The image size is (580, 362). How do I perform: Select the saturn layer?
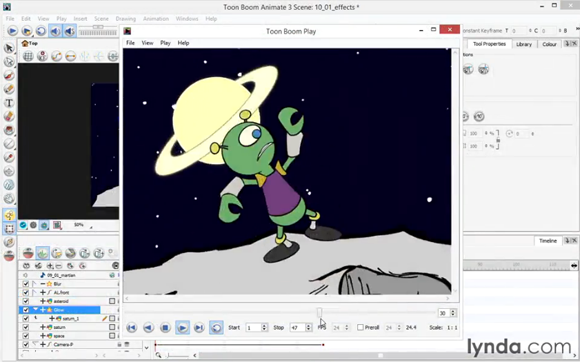(59, 327)
